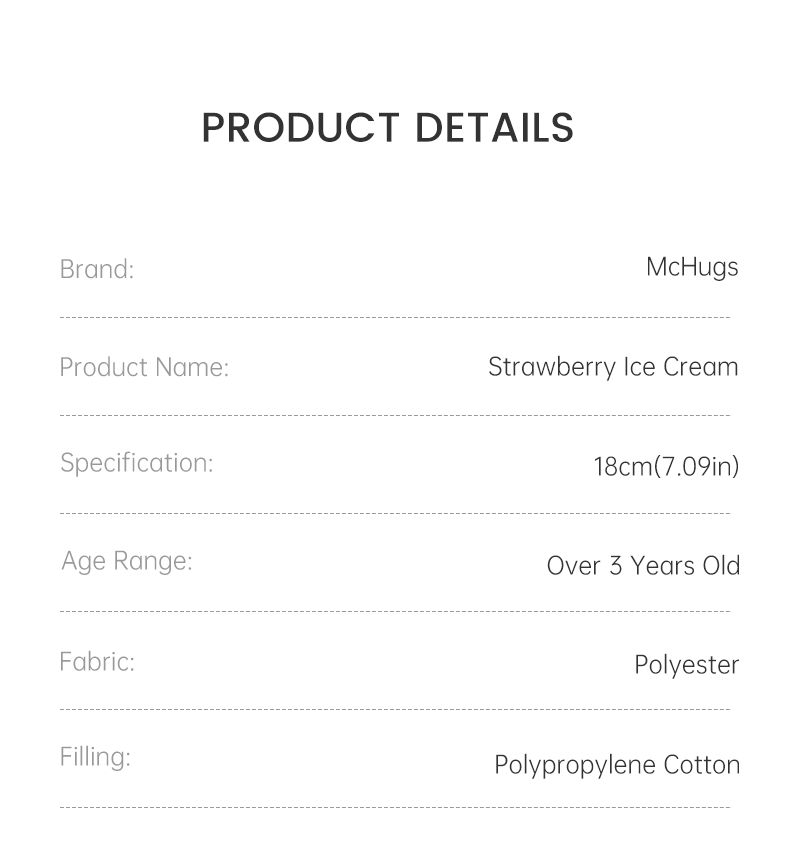Select the Polyester fabric value
The image size is (790, 860).
tap(686, 665)
